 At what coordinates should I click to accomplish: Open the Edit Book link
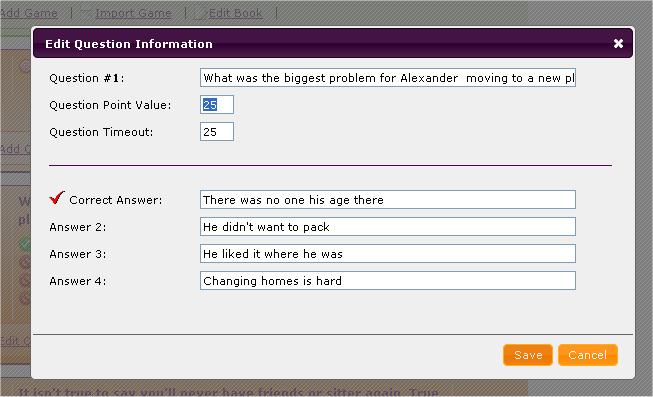point(236,13)
